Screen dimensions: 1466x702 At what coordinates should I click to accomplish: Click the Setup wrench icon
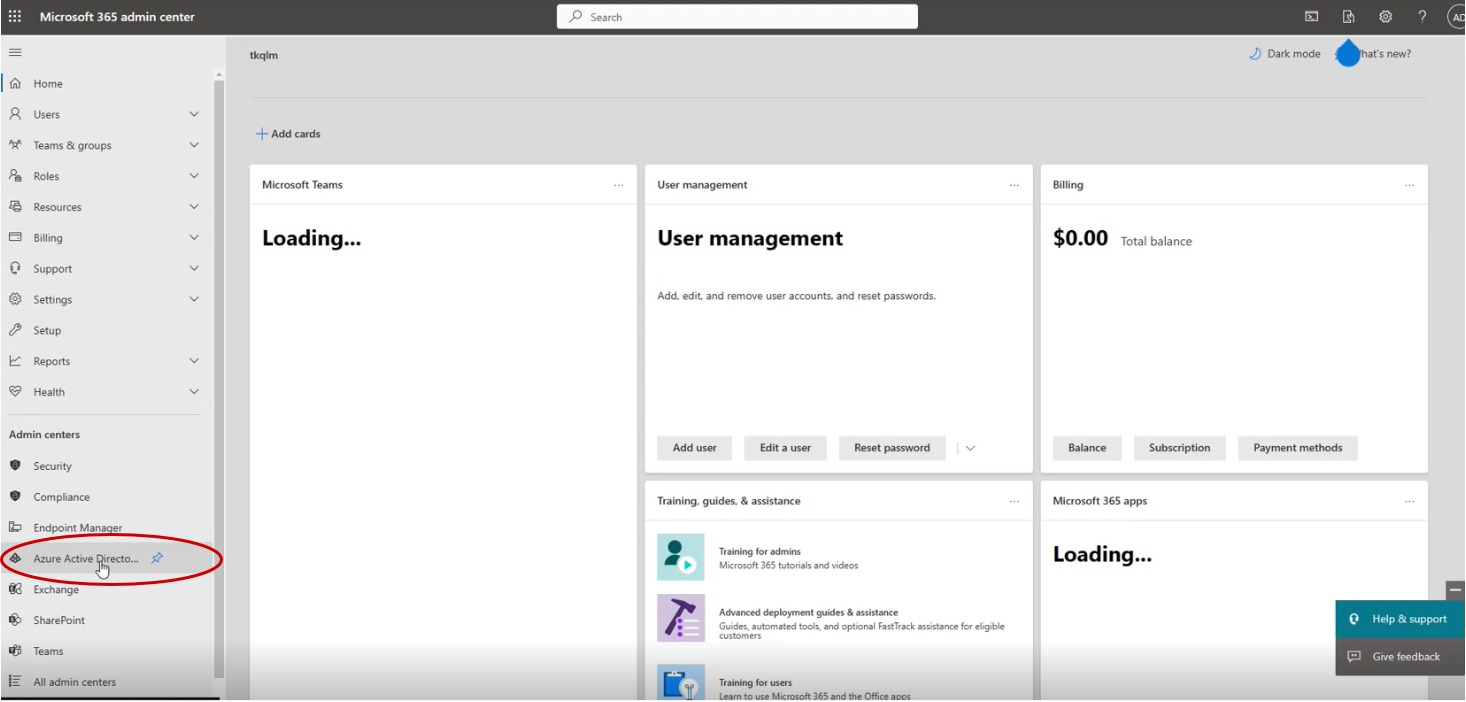(x=15, y=330)
